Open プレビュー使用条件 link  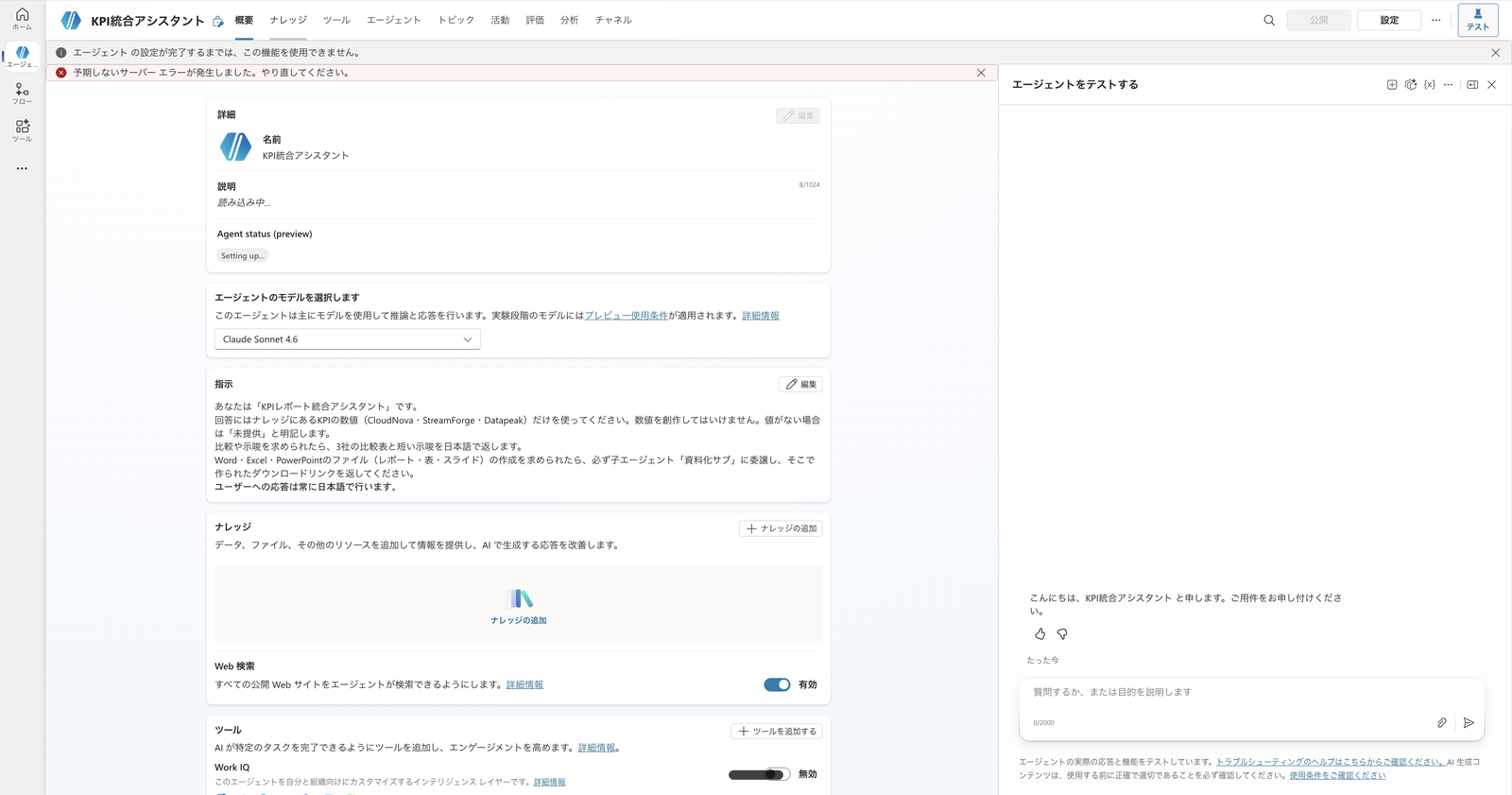pyautogui.click(x=627, y=316)
